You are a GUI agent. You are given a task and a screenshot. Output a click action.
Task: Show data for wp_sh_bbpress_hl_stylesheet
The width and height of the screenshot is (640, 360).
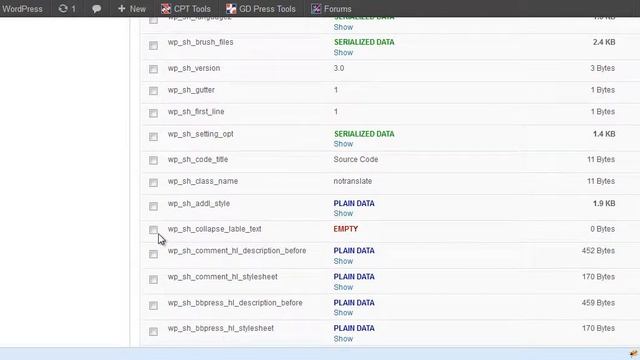tap(343, 339)
